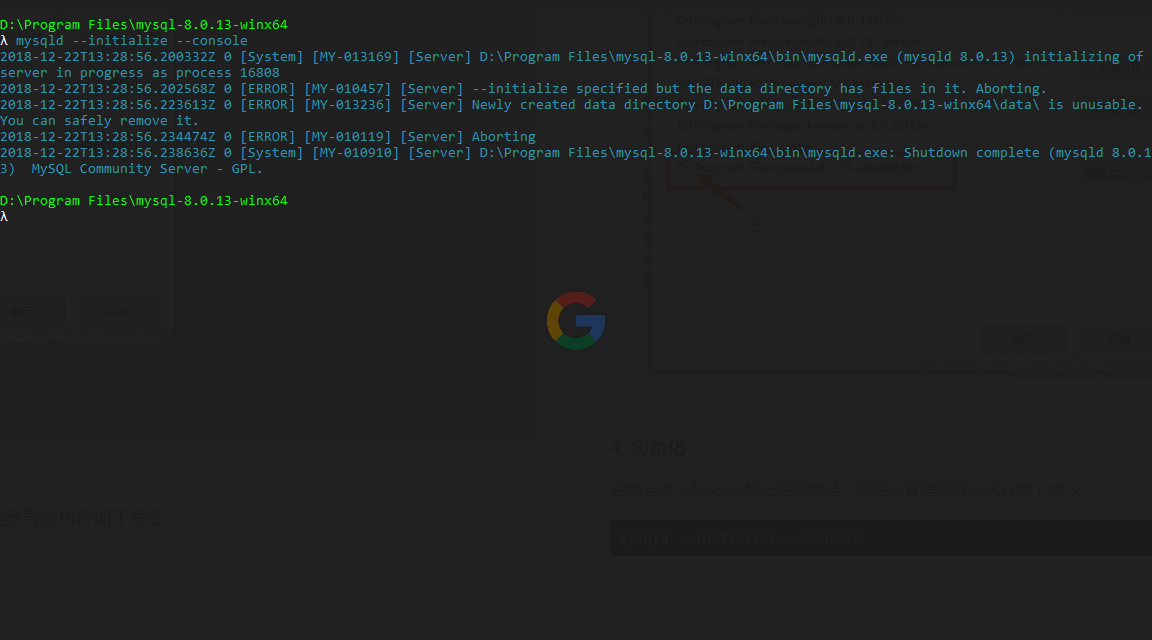Click the text 'You can safely remove it.'
Image resolution: width=1152 pixels, height=640 pixels.
(100, 121)
